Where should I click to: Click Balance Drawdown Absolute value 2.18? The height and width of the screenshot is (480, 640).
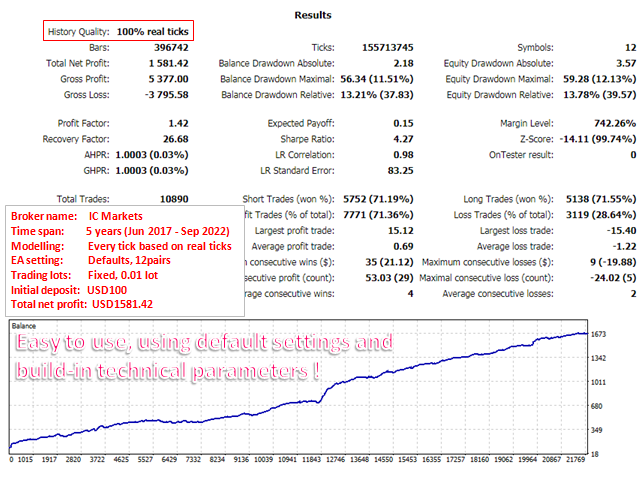[403, 63]
